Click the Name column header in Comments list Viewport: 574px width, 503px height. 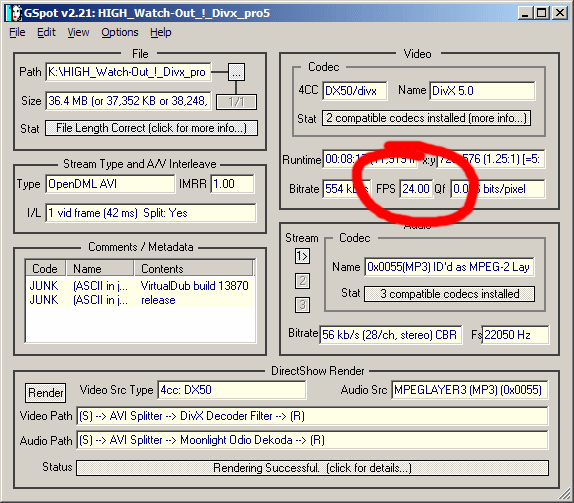click(x=100, y=268)
